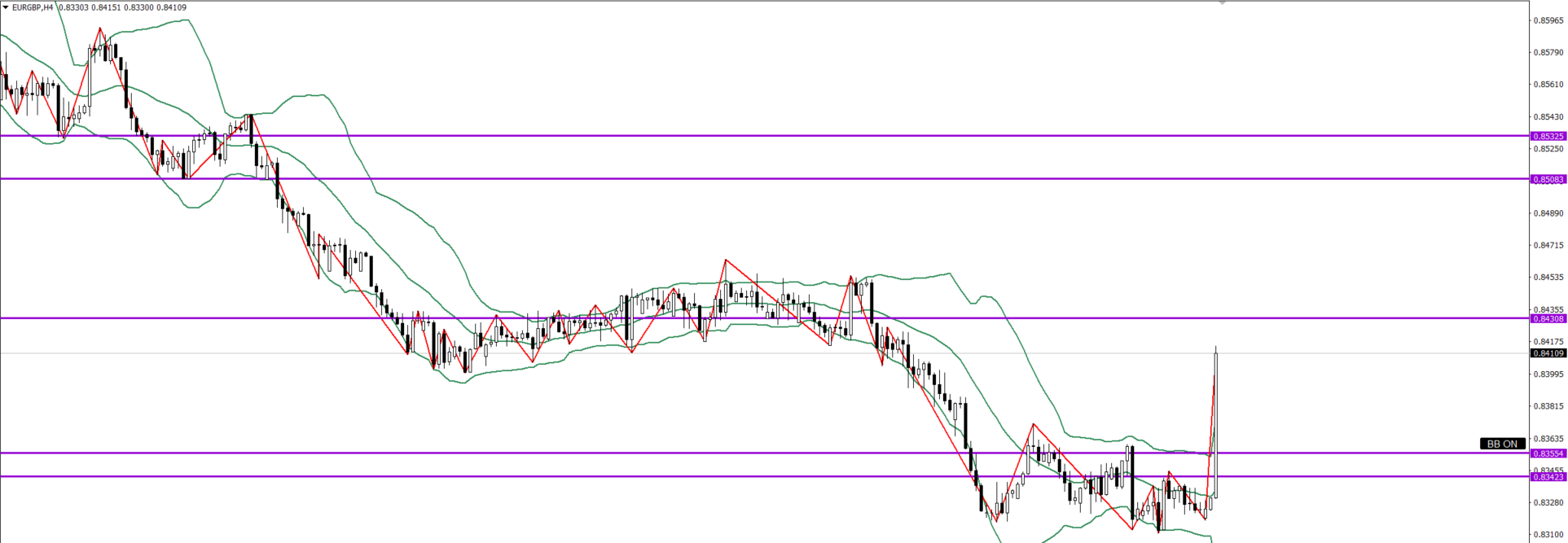
Task: Open the dropdown arrow beside EURGBP,H4
Action: [6, 7]
